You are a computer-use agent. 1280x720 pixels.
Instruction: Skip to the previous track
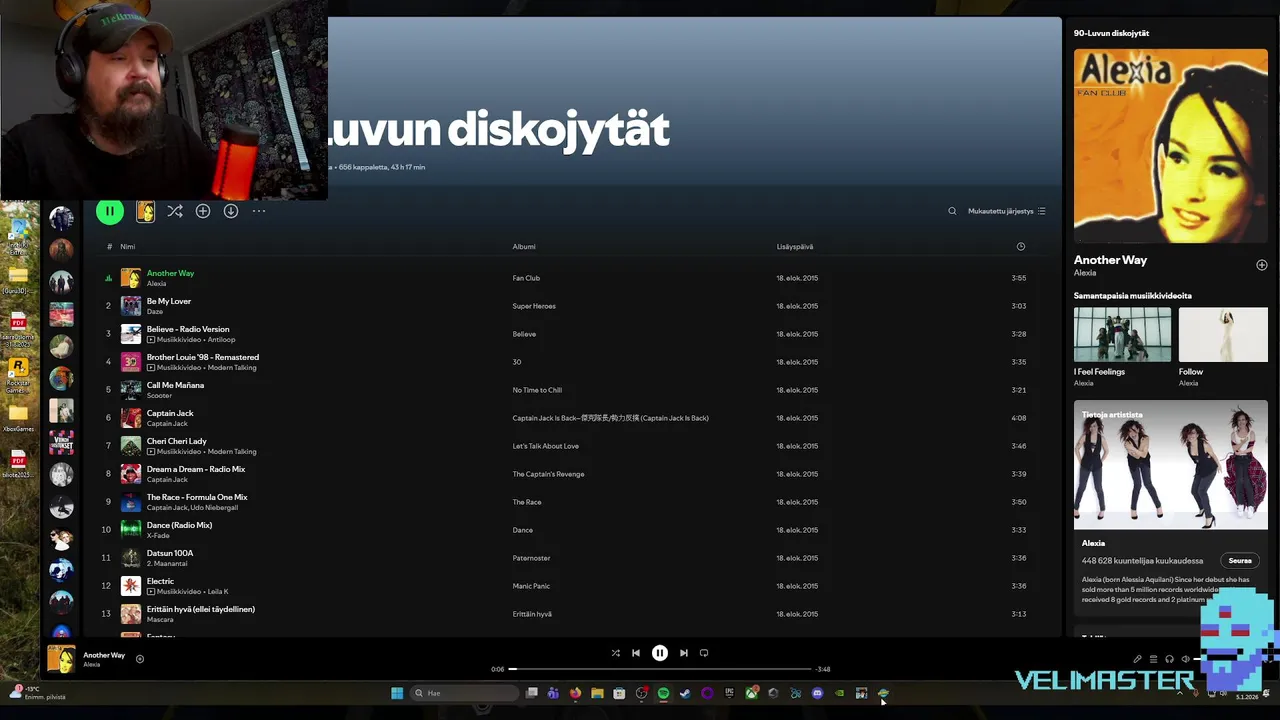point(636,653)
